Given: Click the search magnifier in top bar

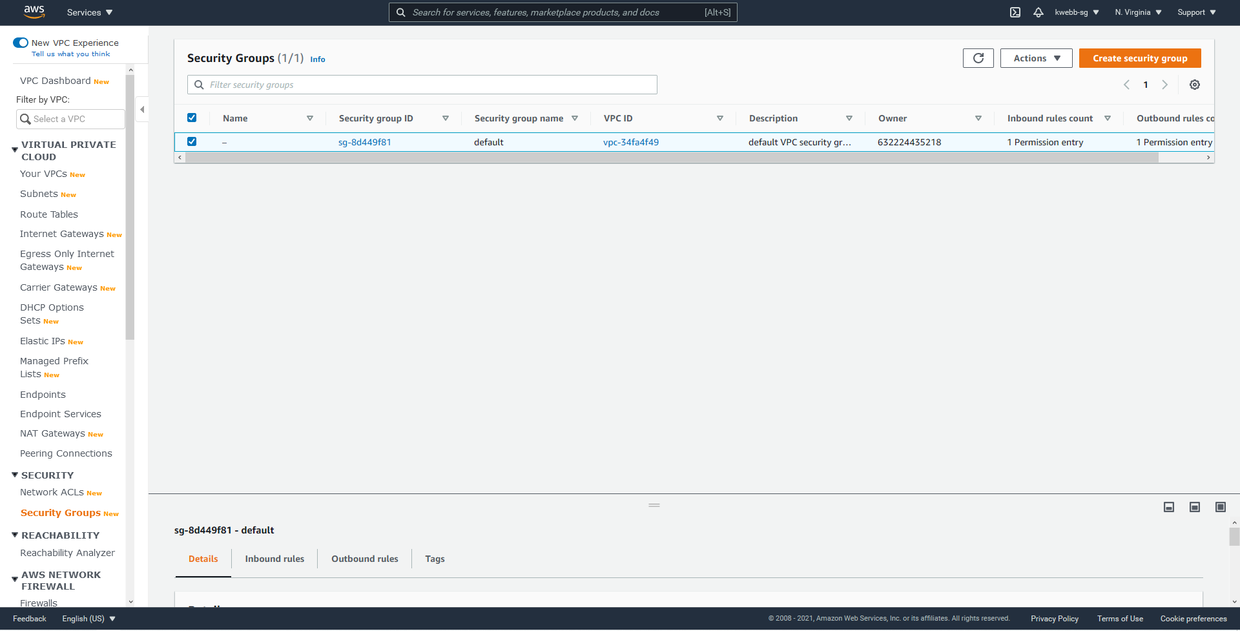Looking at the screenshot, I should (x=401, y=12).
